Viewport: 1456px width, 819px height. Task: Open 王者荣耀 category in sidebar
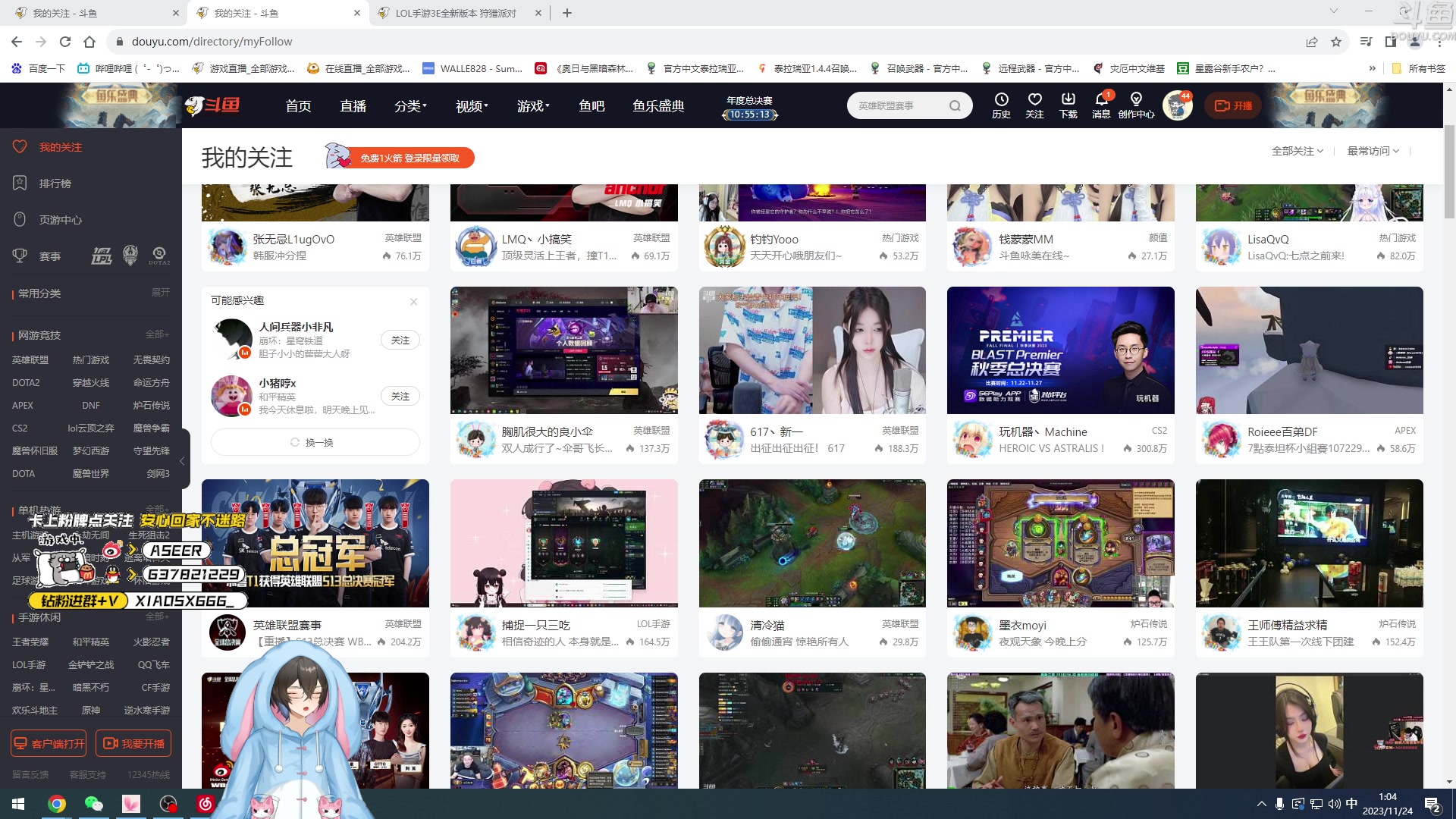pyautogui.click(x=30, y=642)
